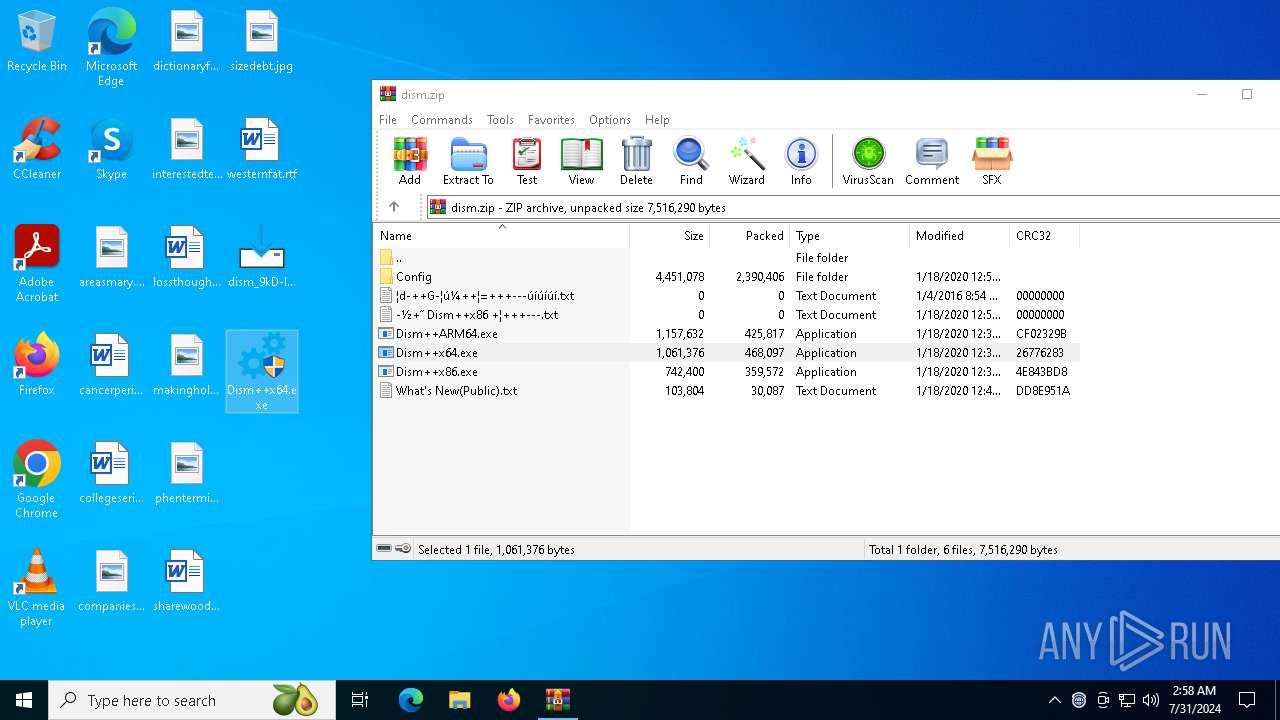This screenshot has width=1280, height=720.
Task: Open the Wizard tool
Action: [746, 161]
